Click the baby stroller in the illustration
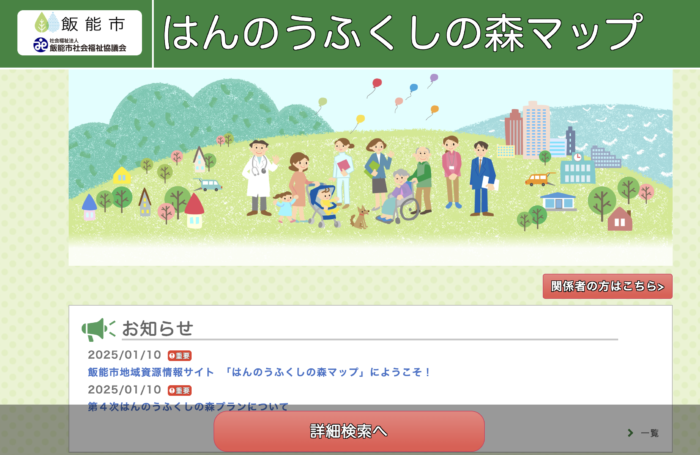 click(323, 205)
